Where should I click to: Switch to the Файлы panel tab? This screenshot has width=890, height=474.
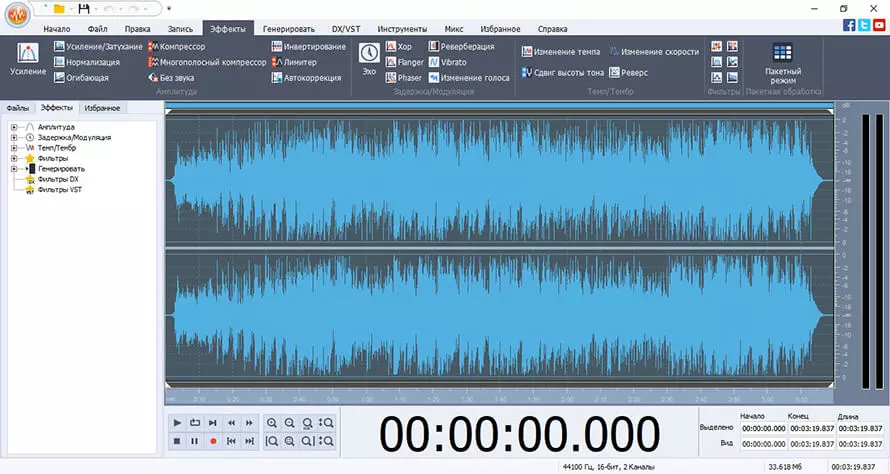(x=18, y=108)
